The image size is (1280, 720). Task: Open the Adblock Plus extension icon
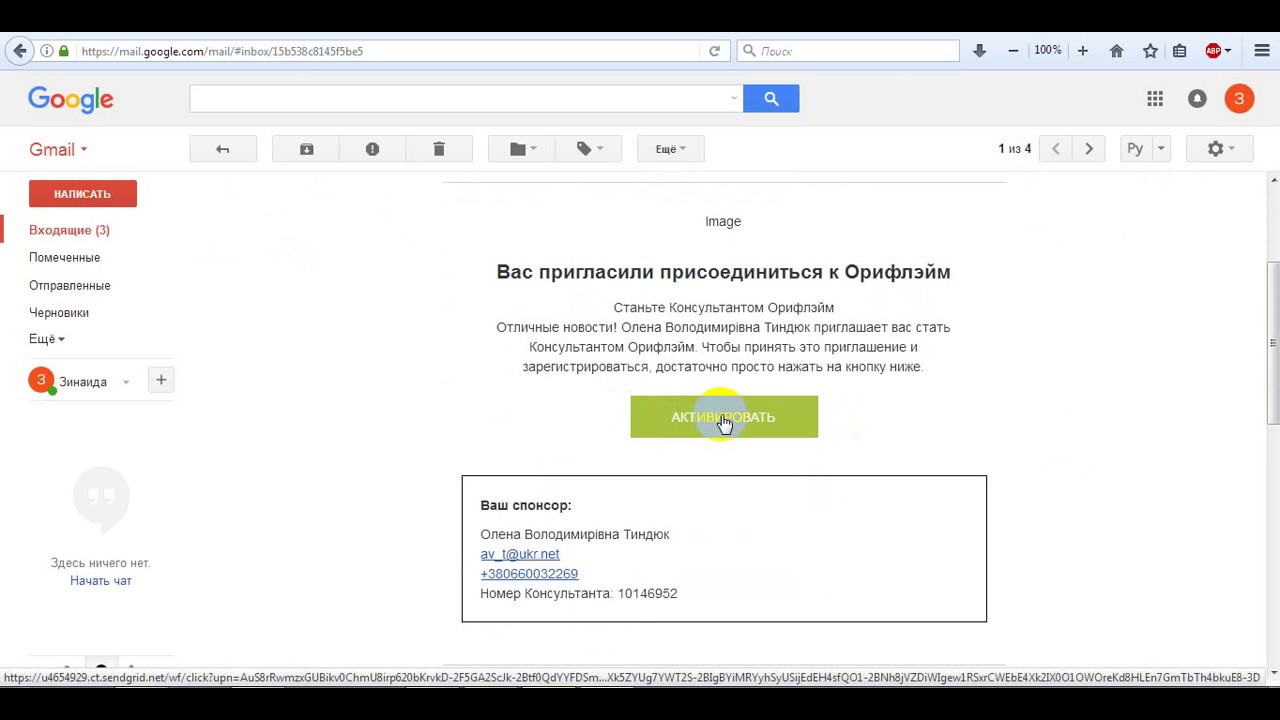[x=1213, y=51]
